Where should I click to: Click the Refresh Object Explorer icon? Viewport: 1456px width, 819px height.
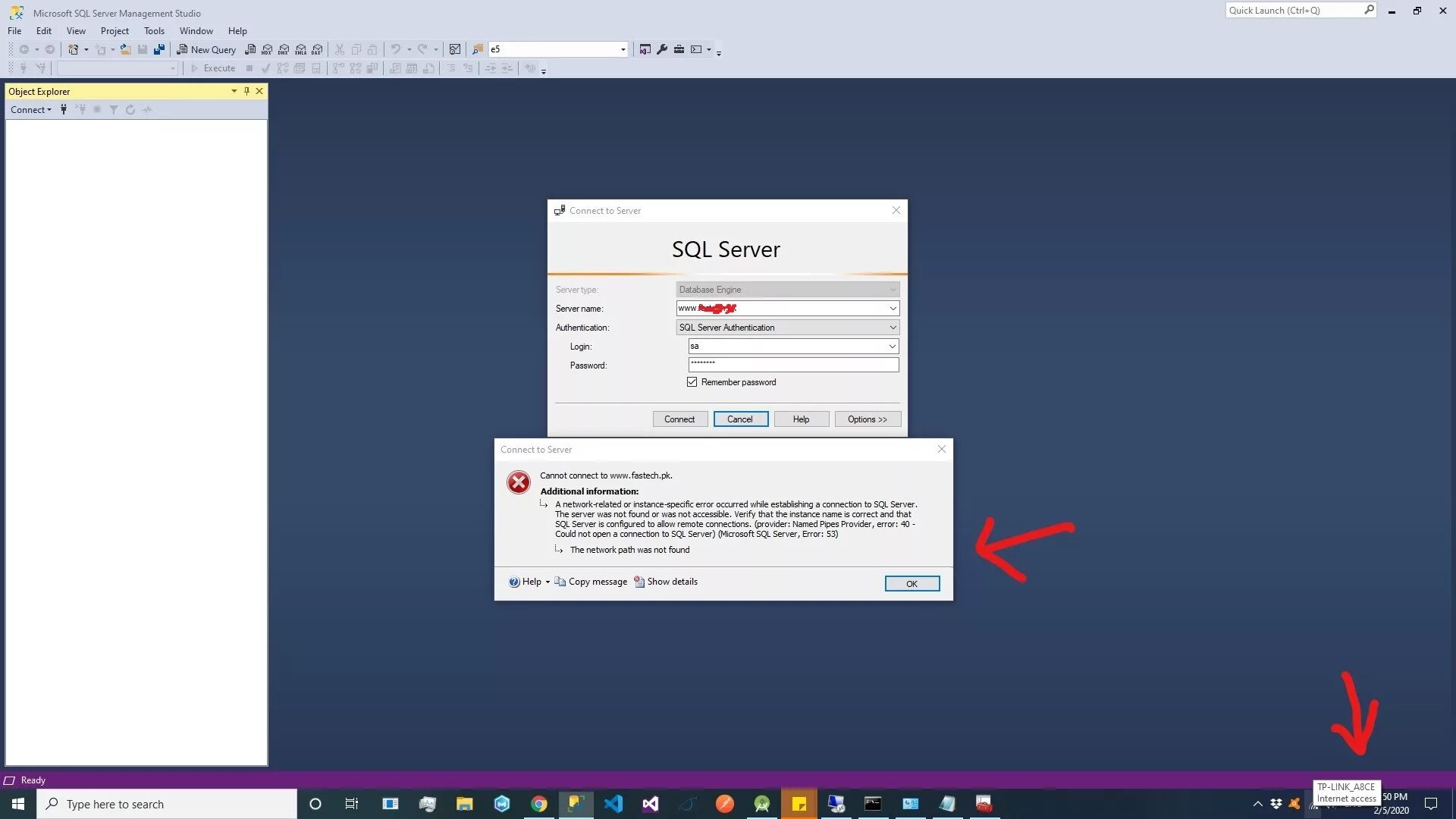pyautogui.click(x=130, y=109)
